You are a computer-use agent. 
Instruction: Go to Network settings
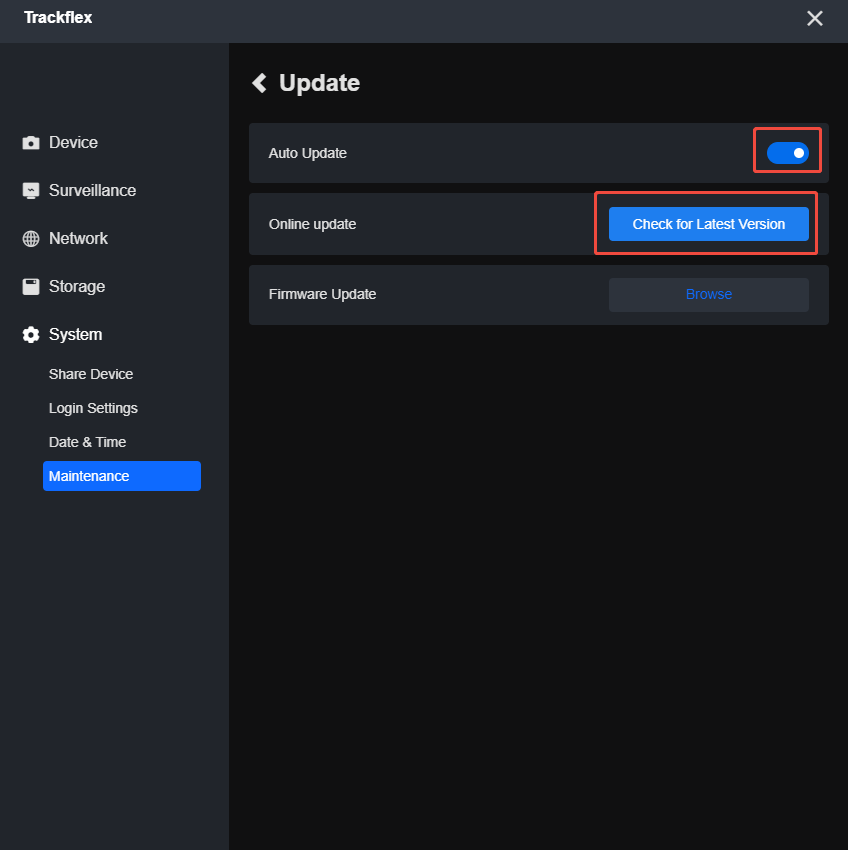tap(78, 239)
